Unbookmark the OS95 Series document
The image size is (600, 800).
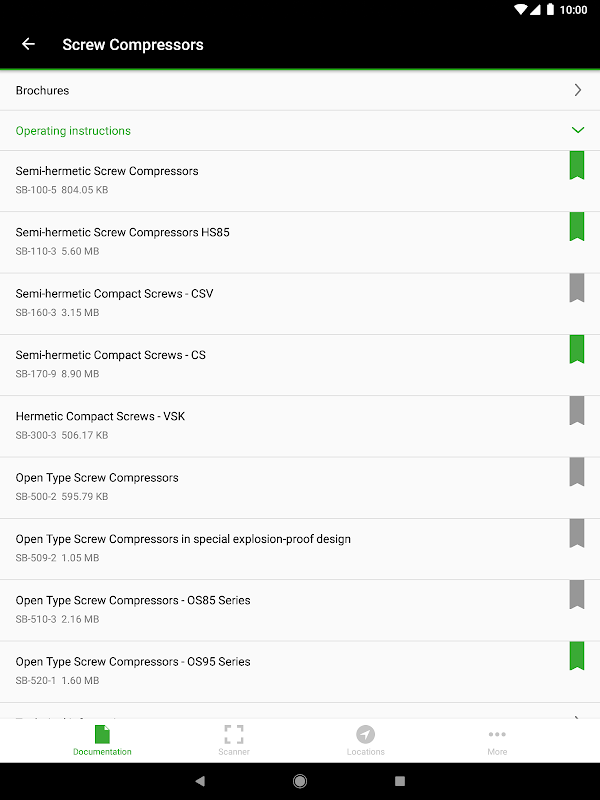coord(577,655)
